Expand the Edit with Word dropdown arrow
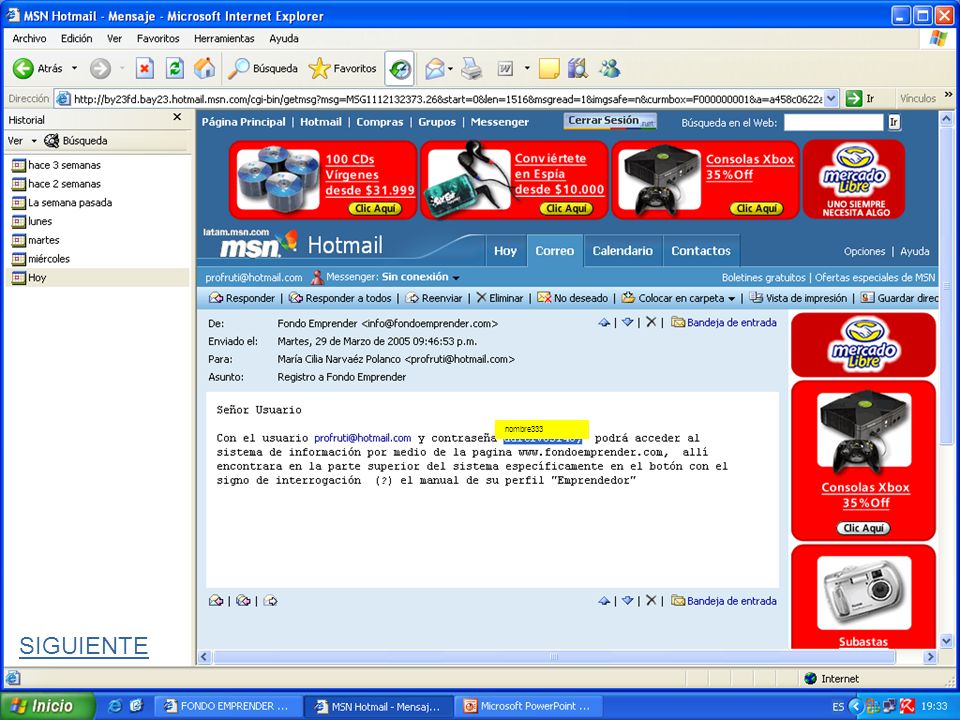The width and height of the screenshot is (960, 720). click(527, 69)
